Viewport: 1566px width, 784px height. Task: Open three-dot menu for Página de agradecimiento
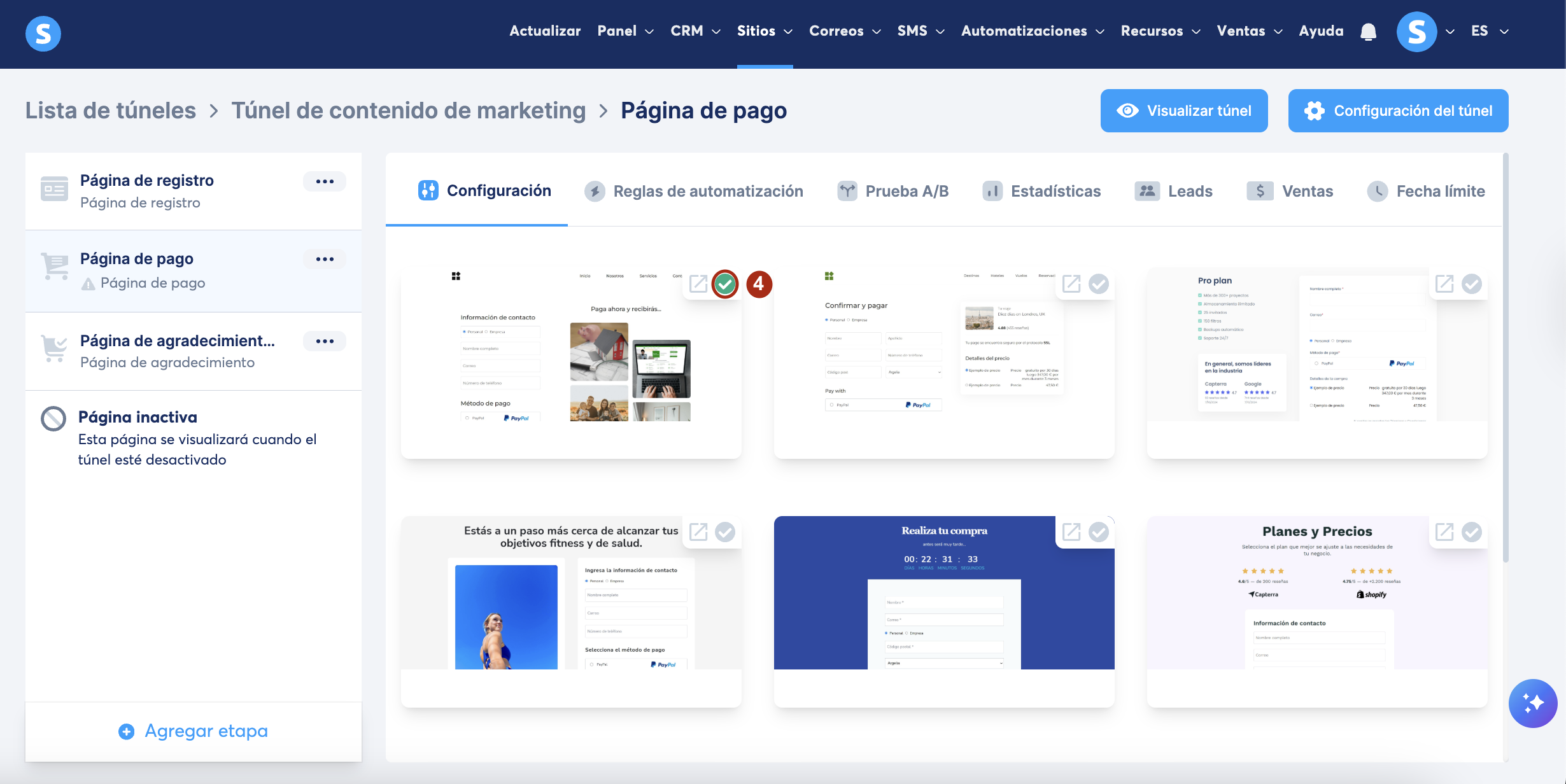[325, 341]
